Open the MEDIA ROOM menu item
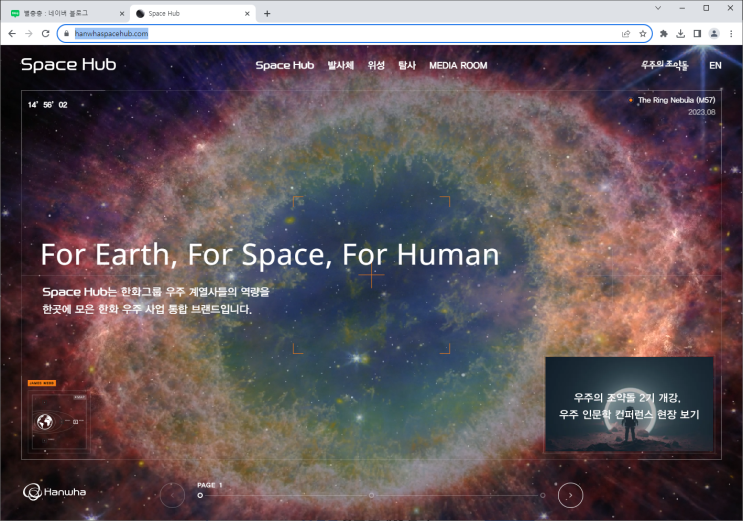 [x=458, y=65]
